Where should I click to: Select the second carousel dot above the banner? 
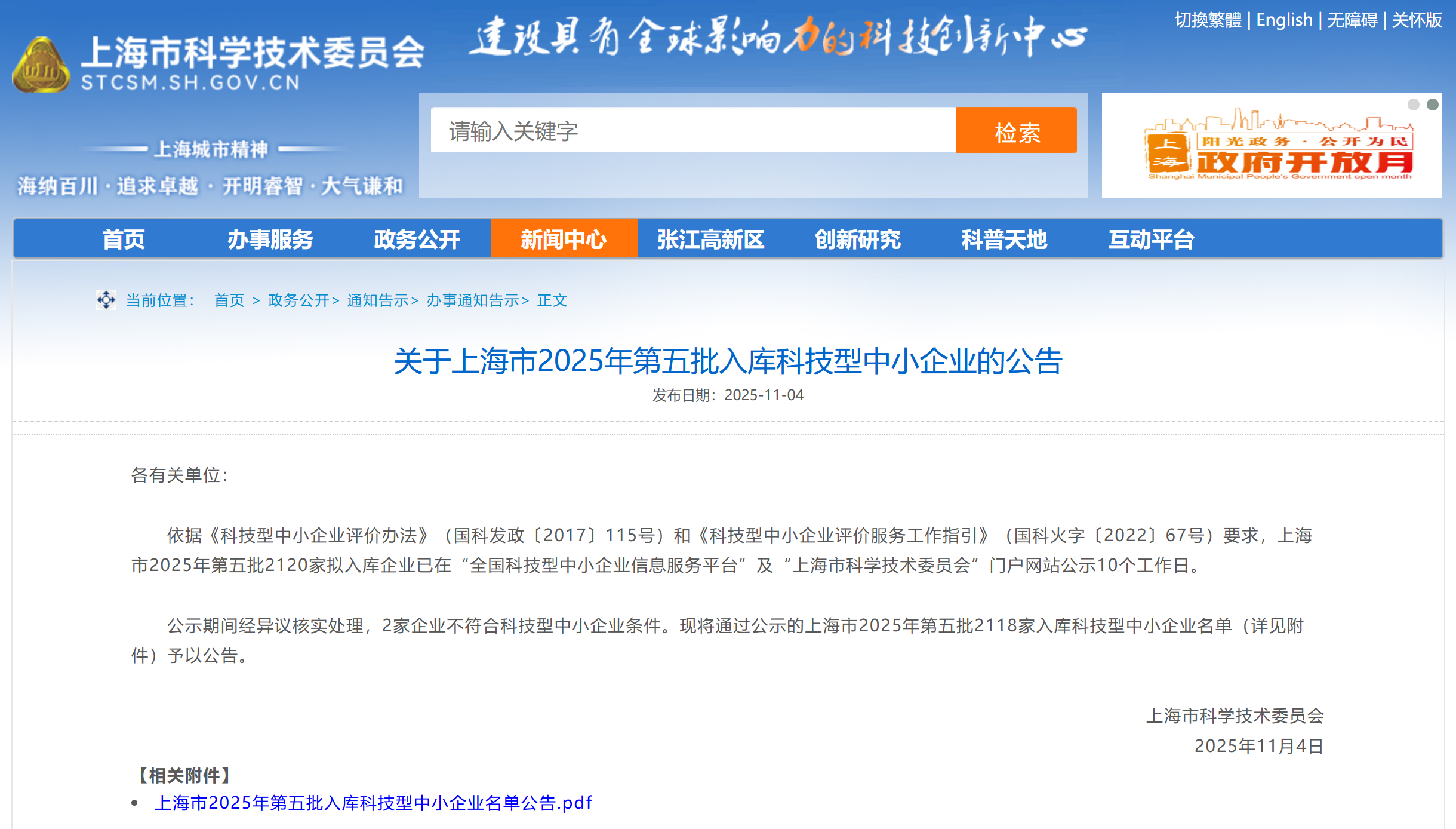click(1433, 104)
